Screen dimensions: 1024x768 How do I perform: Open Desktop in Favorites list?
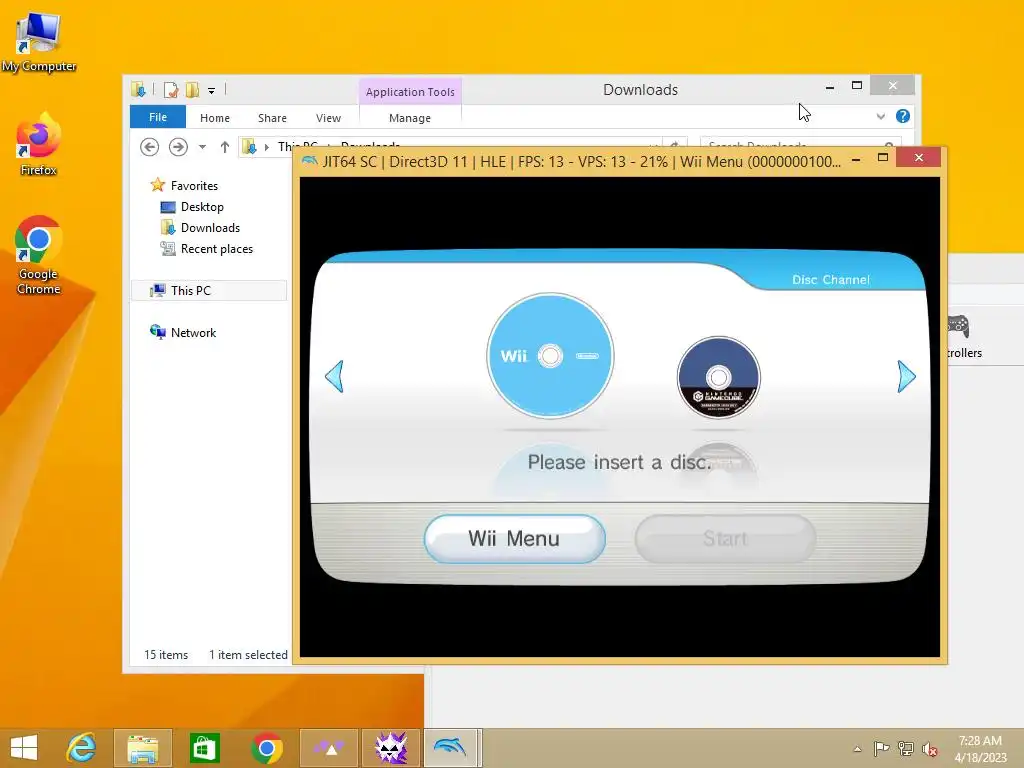click(x=202, y=207)
